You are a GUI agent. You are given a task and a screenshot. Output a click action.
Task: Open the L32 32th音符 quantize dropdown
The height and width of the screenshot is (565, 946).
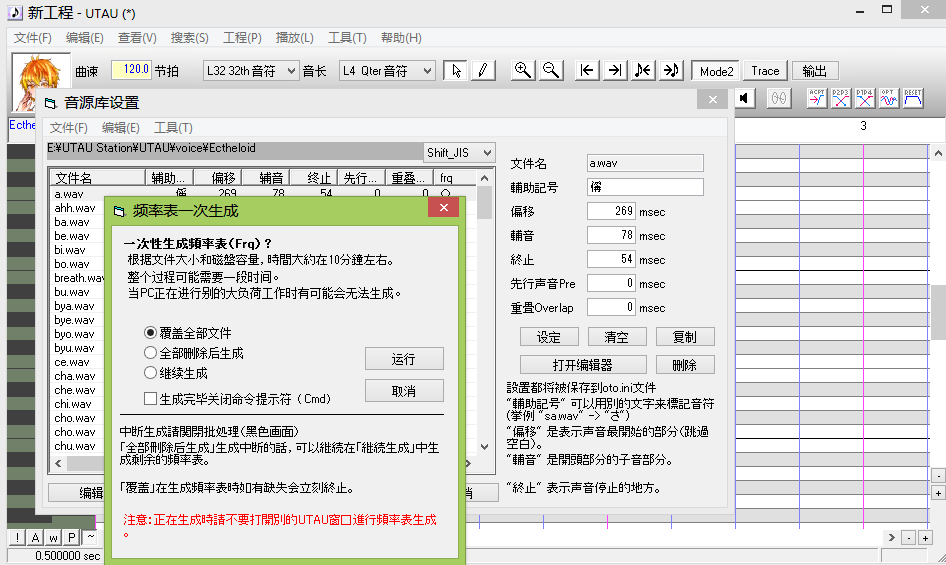[x=250, y=71]
